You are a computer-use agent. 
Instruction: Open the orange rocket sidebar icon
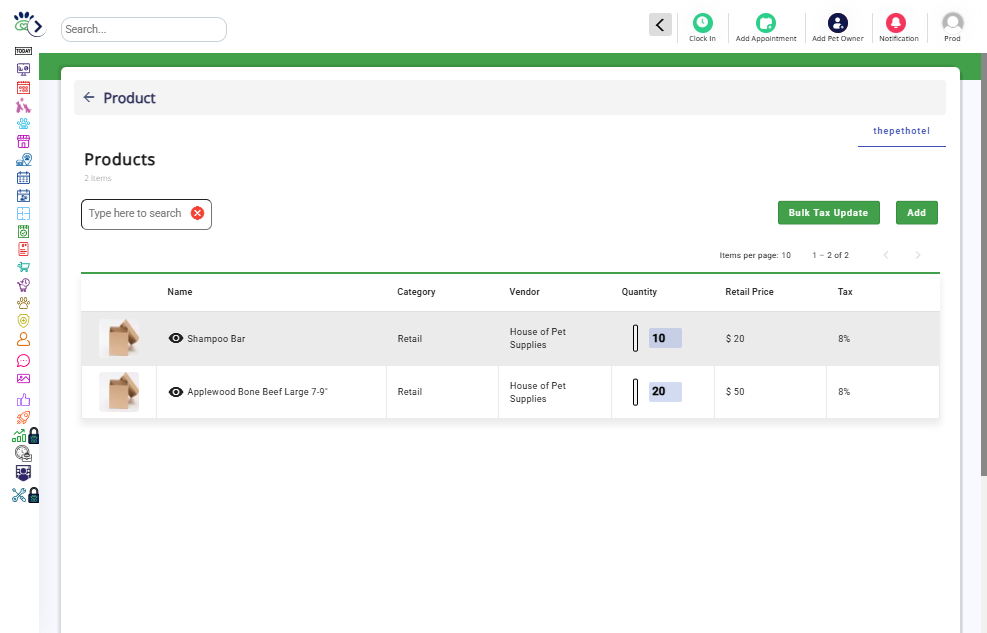pos(23,417)
